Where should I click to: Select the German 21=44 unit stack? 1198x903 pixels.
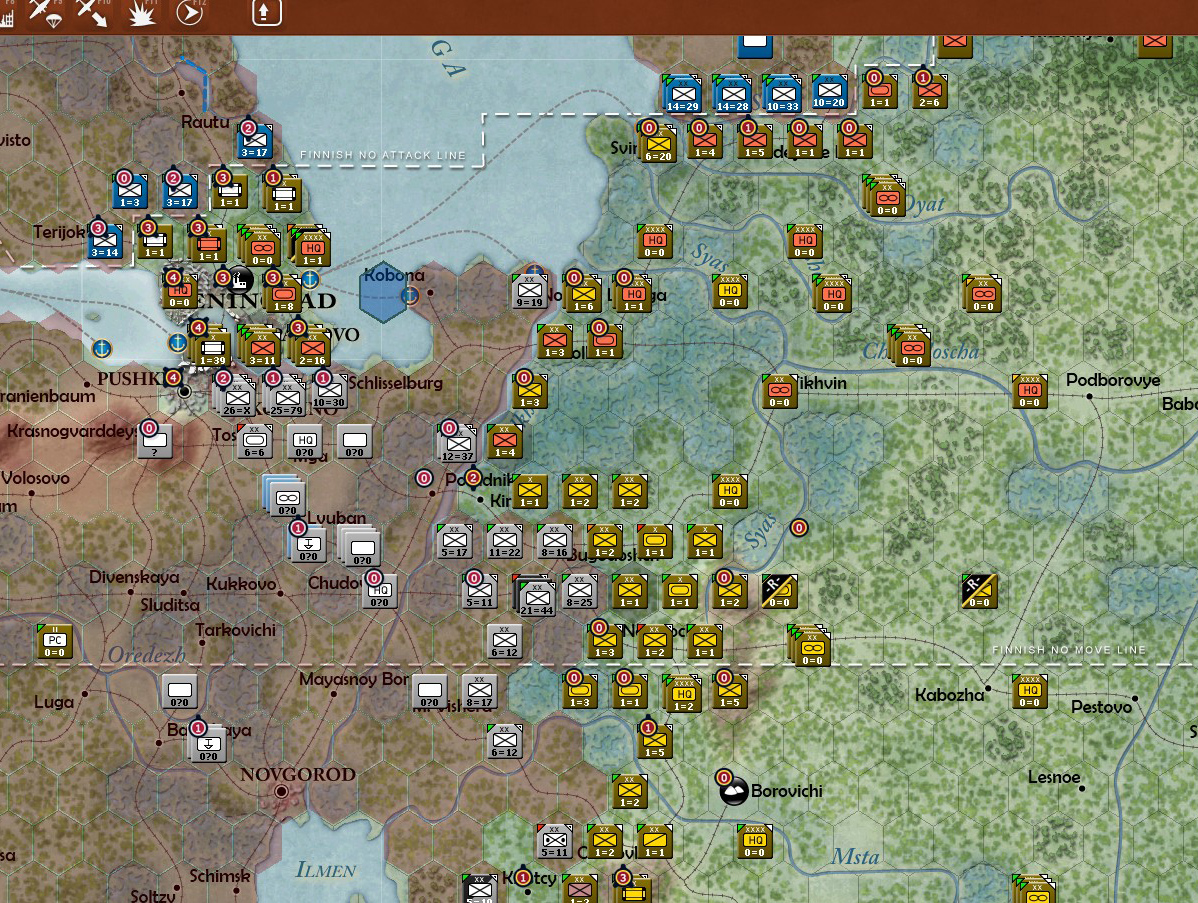[535, 597]
